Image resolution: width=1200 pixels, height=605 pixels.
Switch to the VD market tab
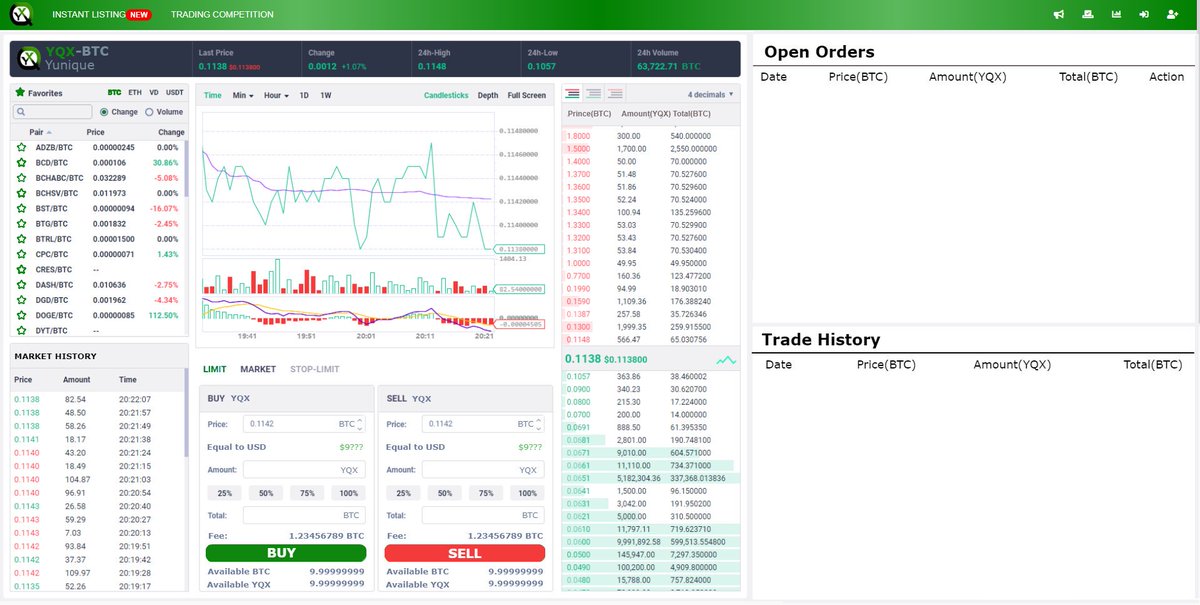154,93
